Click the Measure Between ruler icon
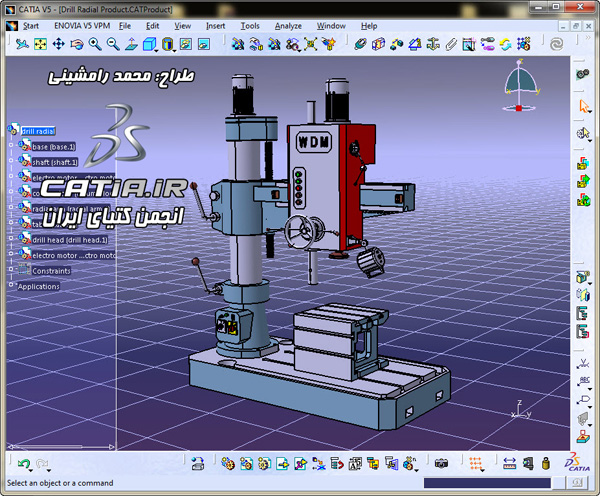Viewport: 600px width, 496px height. pyautogui.click(x=509, y=463)
